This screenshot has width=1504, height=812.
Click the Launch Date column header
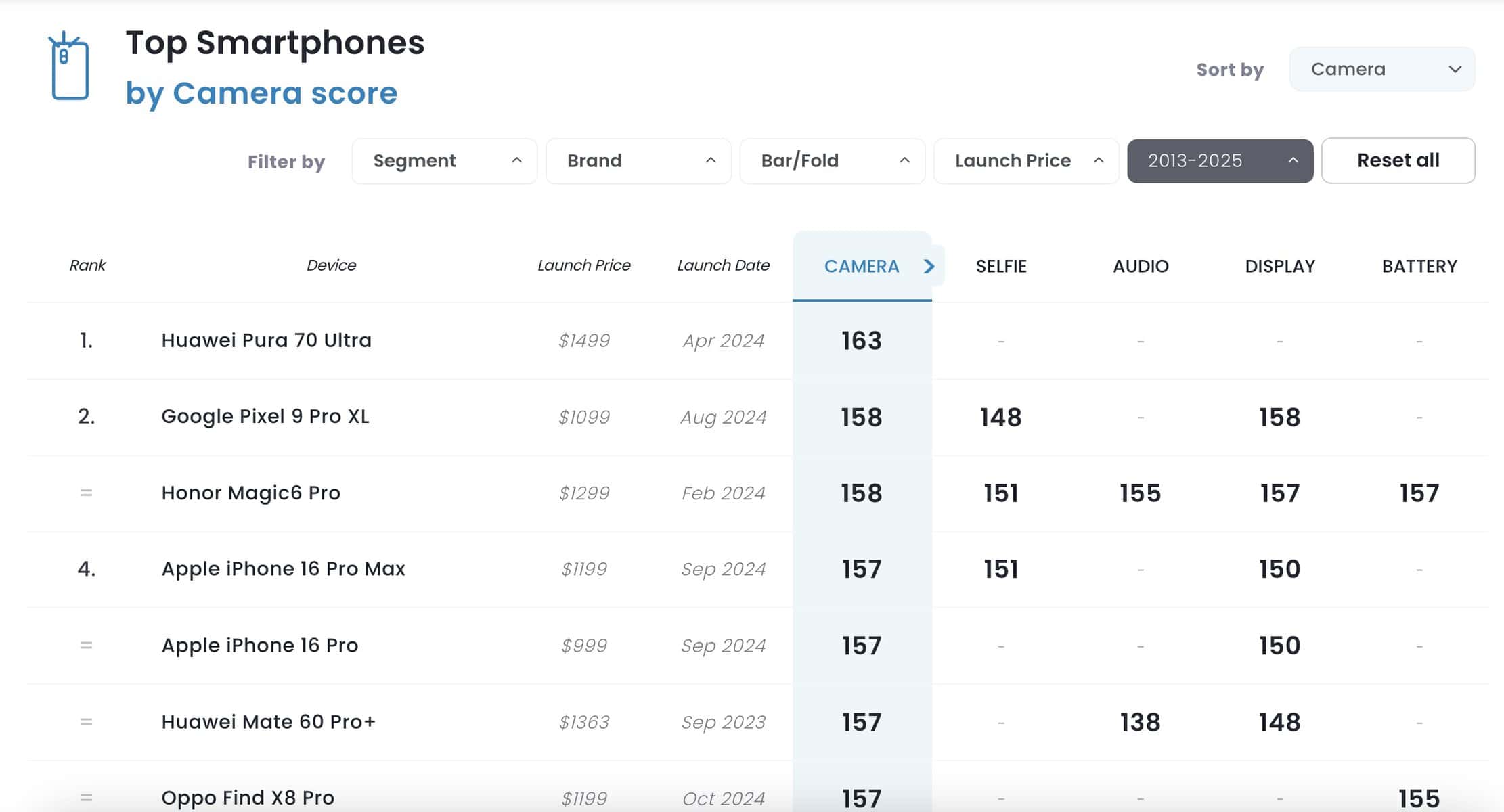(x=724, y=265)
